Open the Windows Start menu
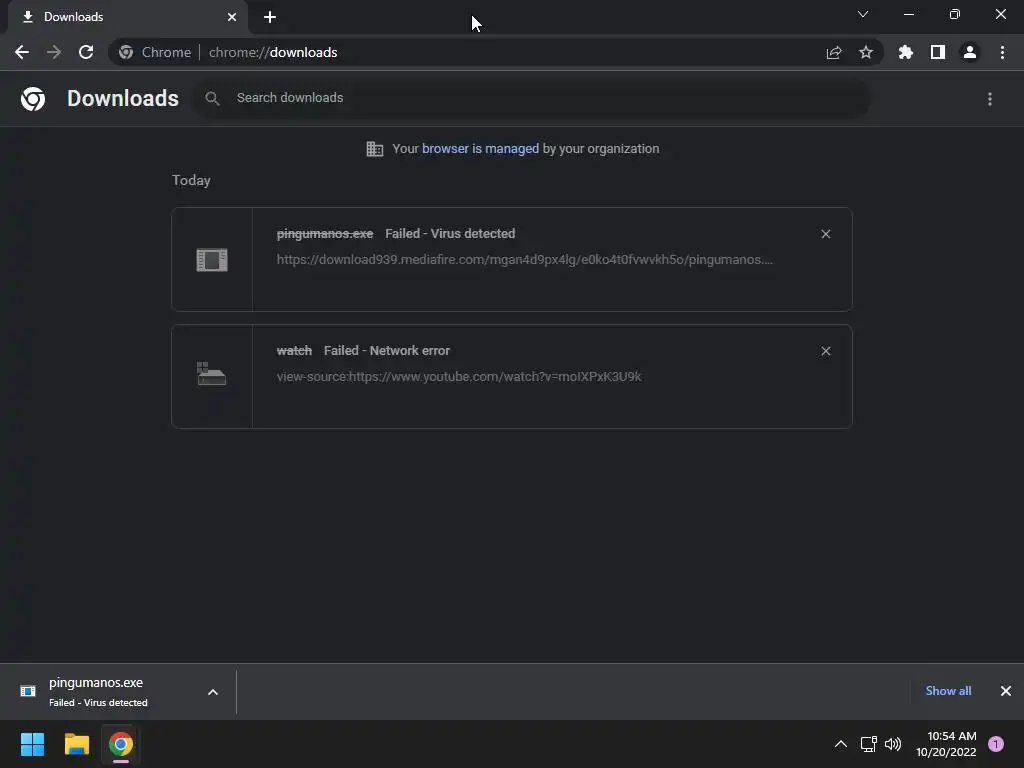This screenshot has height=768, width=1024. 32,744
